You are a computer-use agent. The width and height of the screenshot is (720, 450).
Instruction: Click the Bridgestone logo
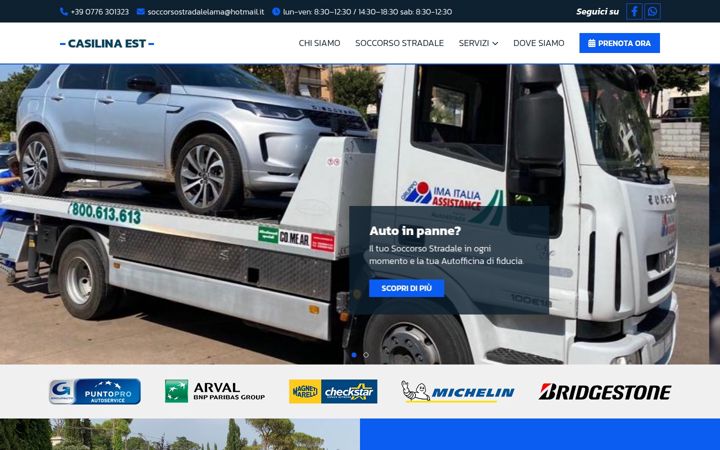pyautogui.click(x=604, y=392)
